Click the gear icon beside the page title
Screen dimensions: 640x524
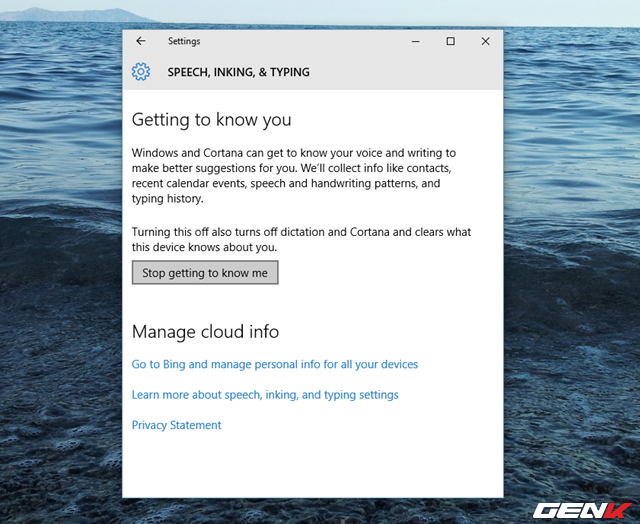click(141, 72)
